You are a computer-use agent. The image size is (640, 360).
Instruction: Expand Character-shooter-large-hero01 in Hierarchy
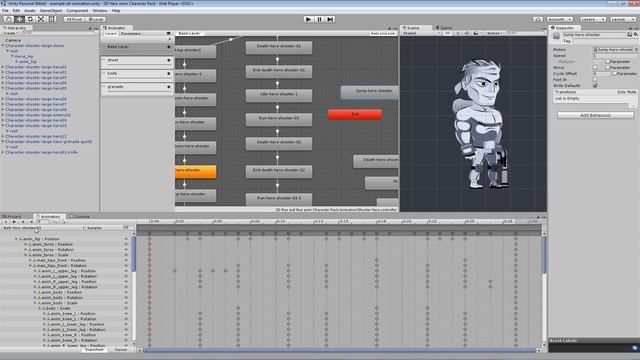pos(3,67)
